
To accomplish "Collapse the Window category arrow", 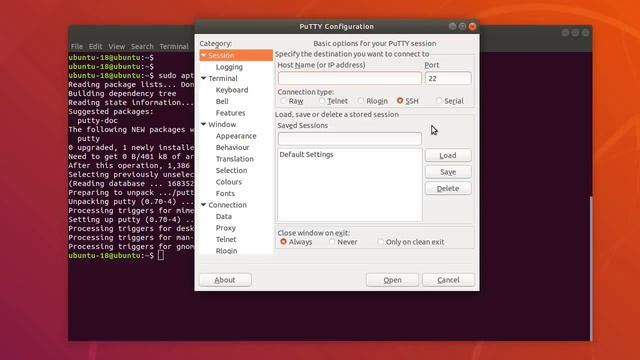I will coord(203,124).
